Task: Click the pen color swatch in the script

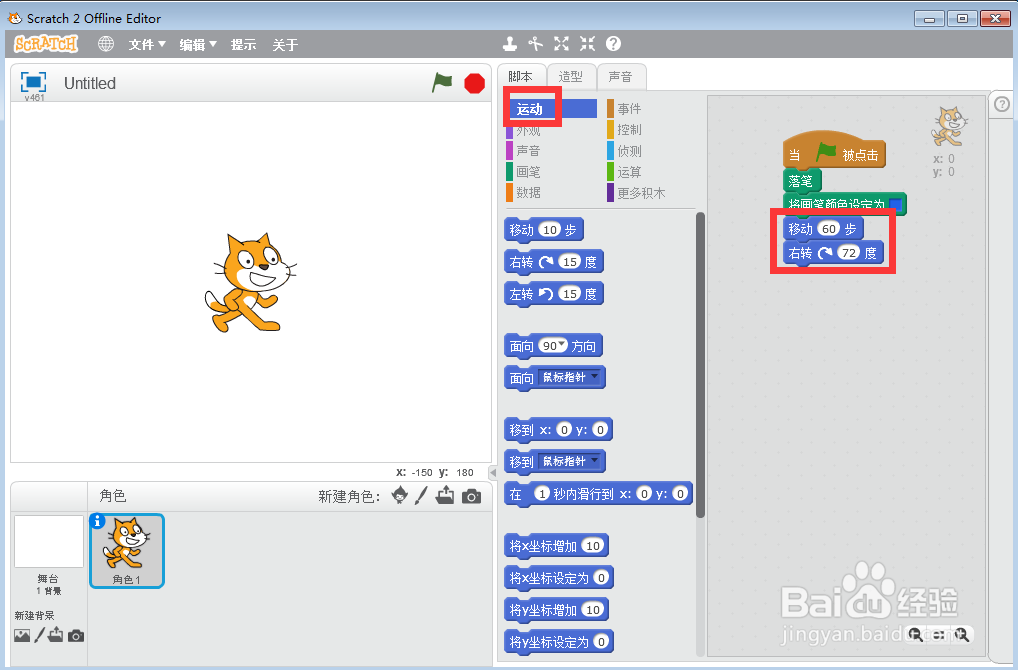Action: (899, 204)
